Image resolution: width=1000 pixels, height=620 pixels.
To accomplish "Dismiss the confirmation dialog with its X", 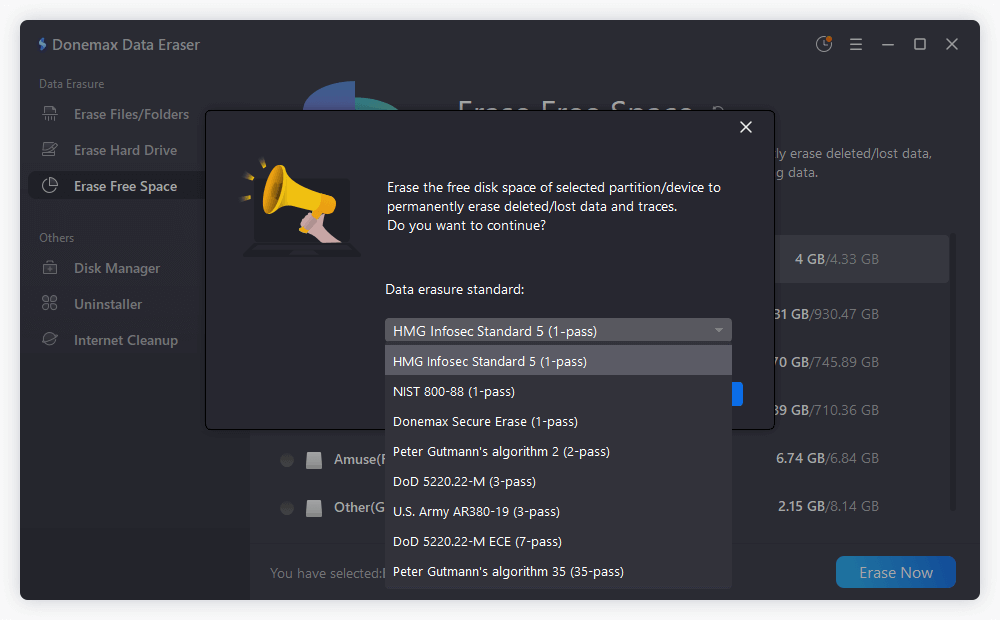I will point(746,127).
